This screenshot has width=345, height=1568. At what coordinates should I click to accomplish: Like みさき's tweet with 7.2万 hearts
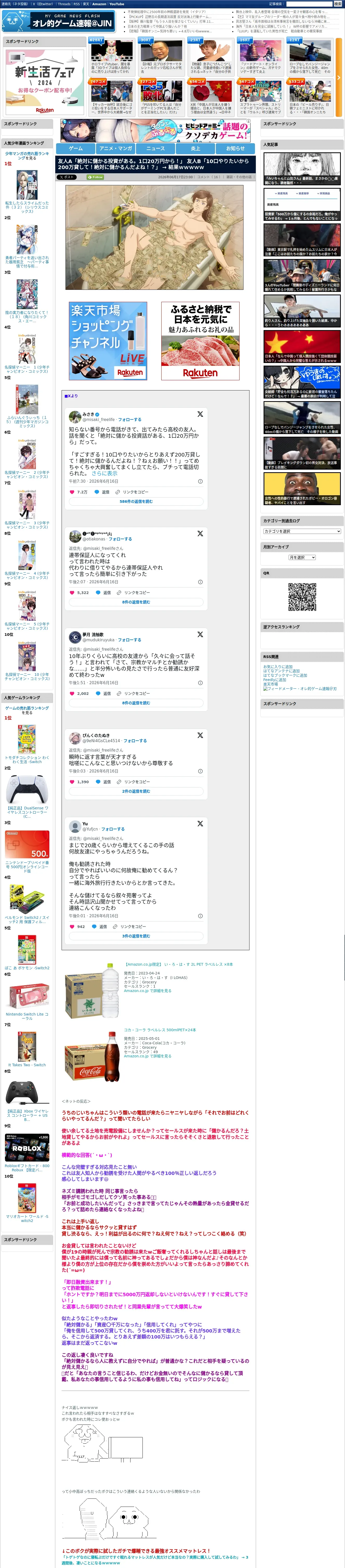tap(72, 492)
